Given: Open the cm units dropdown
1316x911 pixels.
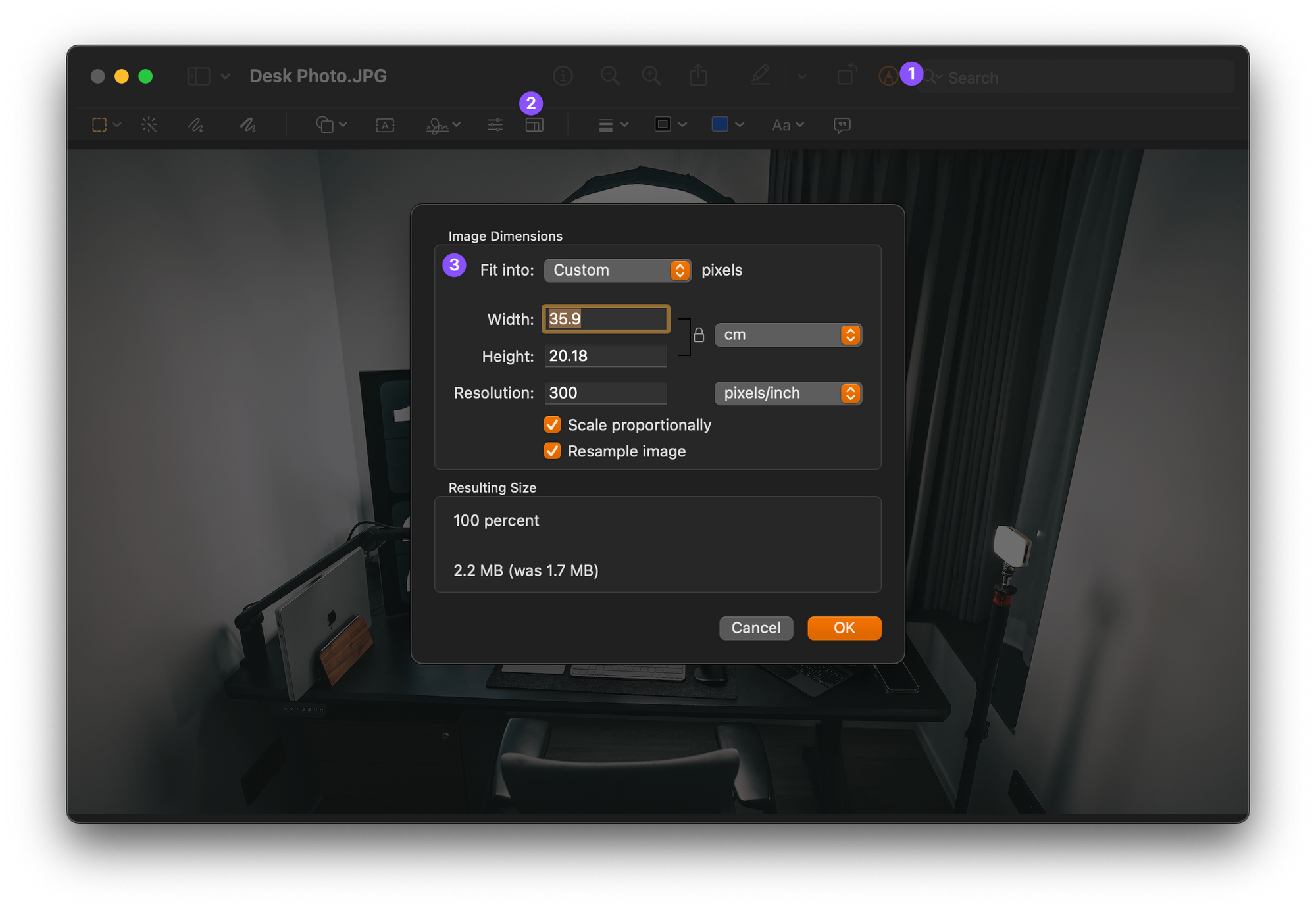Looking at the screenshot, I should point(788,335).
